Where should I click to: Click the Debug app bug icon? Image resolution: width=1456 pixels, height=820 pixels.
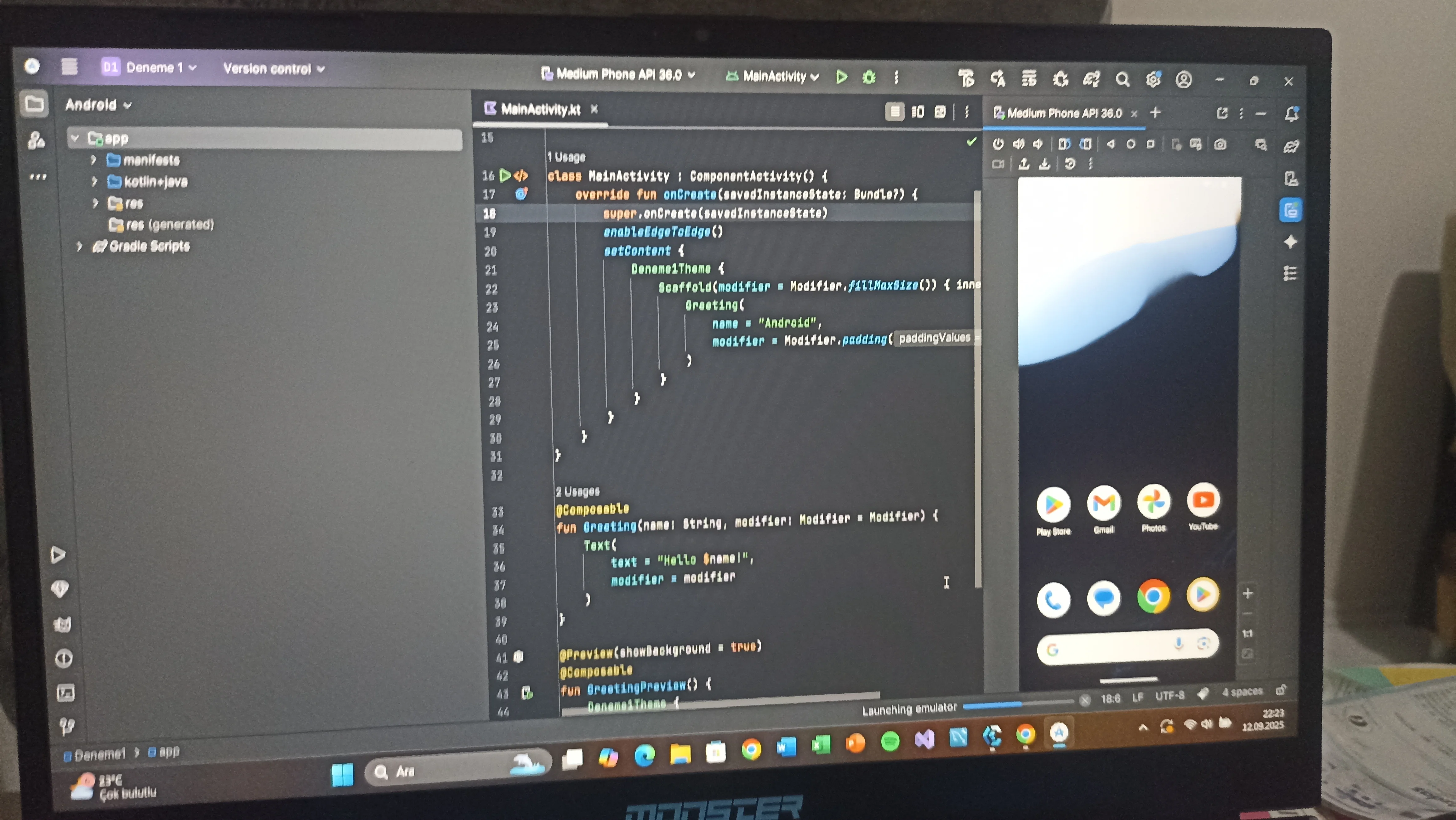869,77
